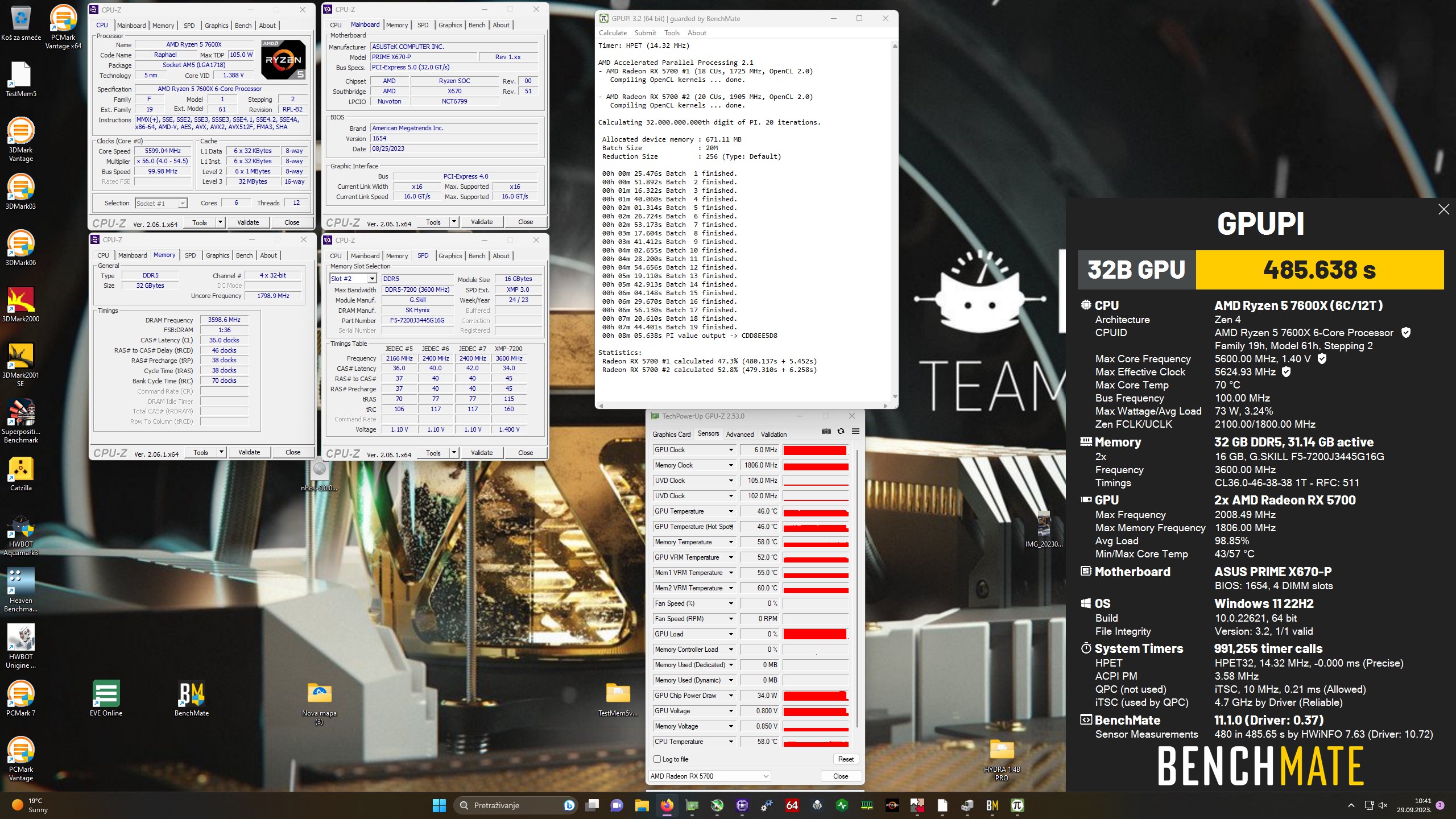Open the 3DMark2000 desktop shortcut
This screenshot has height=819, width=1456.
[x=20, y=304]
